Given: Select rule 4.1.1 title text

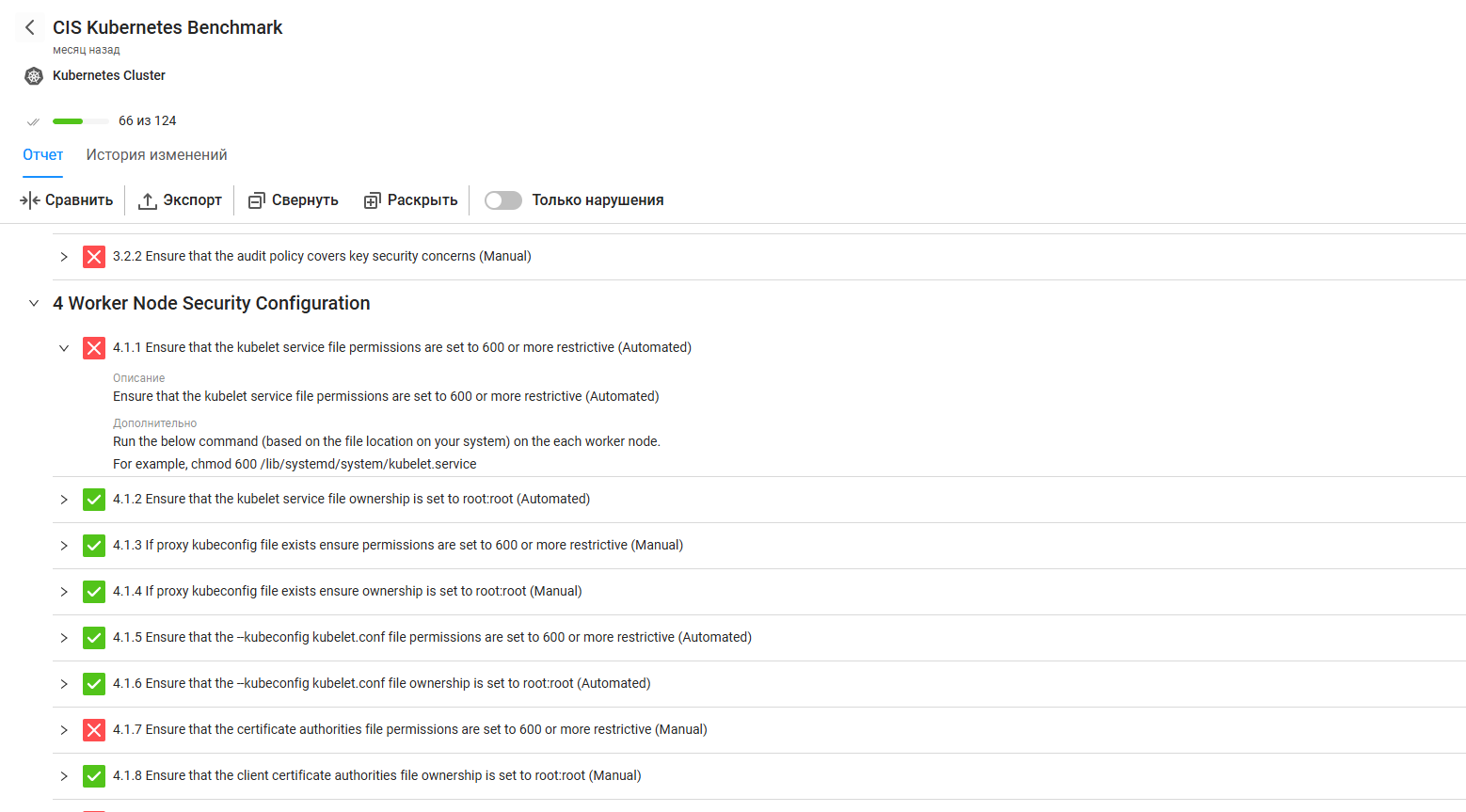Looking at the screenshot, I should click(402, 347).
